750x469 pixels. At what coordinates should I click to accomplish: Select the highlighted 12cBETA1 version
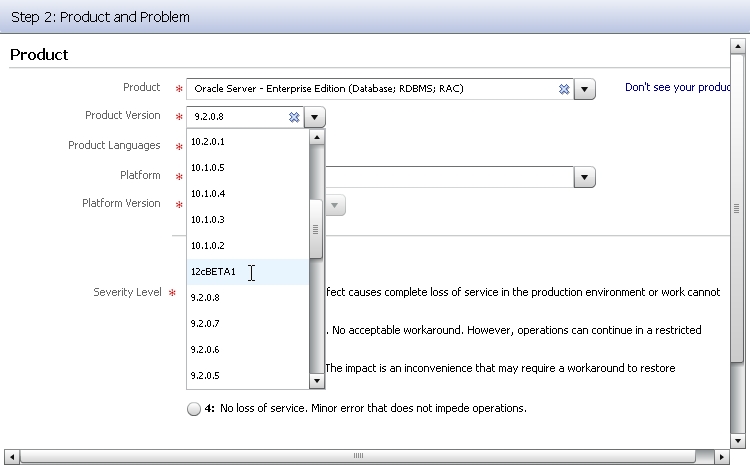pos(248,272)
